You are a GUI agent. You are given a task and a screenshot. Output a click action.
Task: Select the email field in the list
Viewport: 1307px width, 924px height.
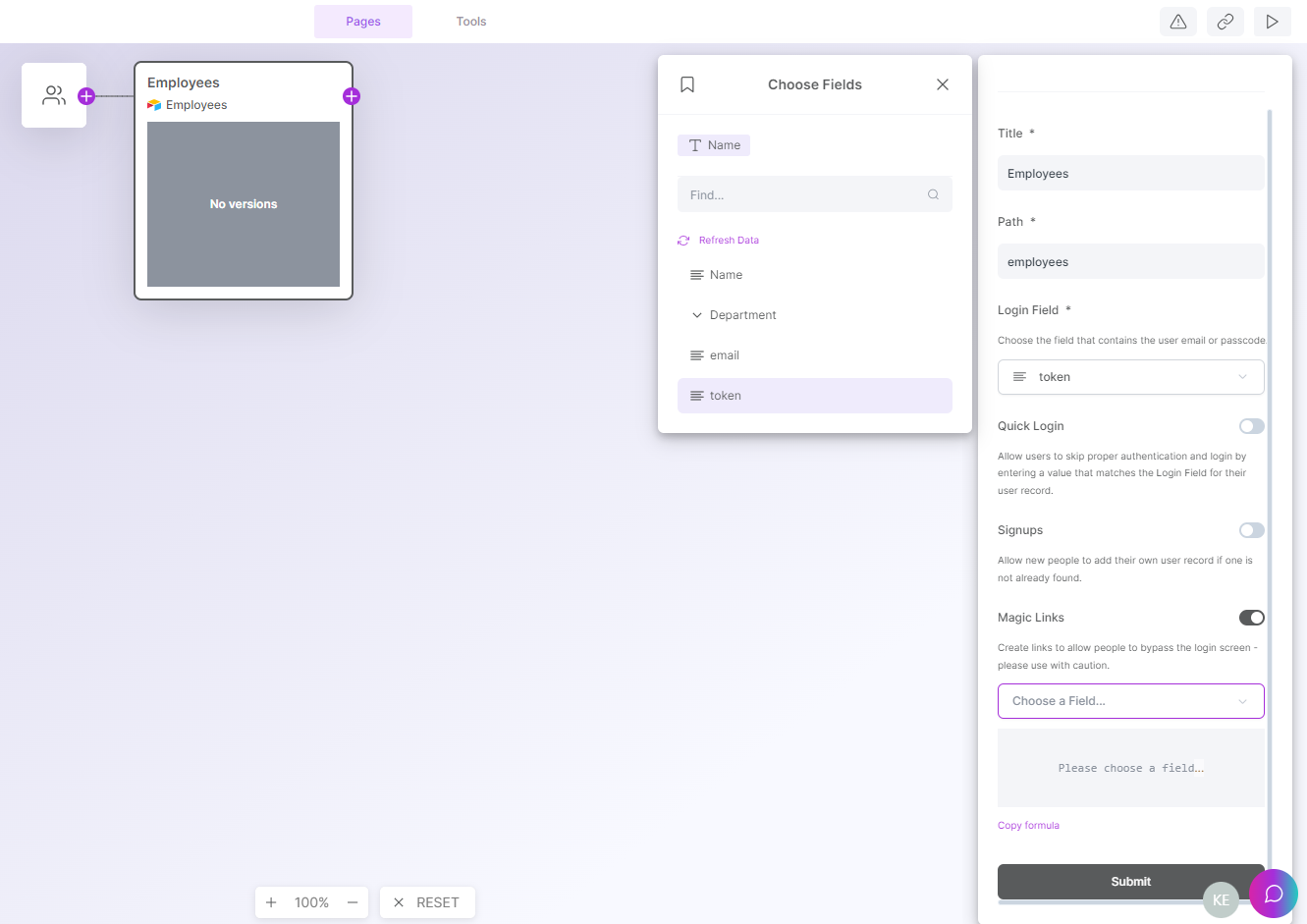pos(815,355)
